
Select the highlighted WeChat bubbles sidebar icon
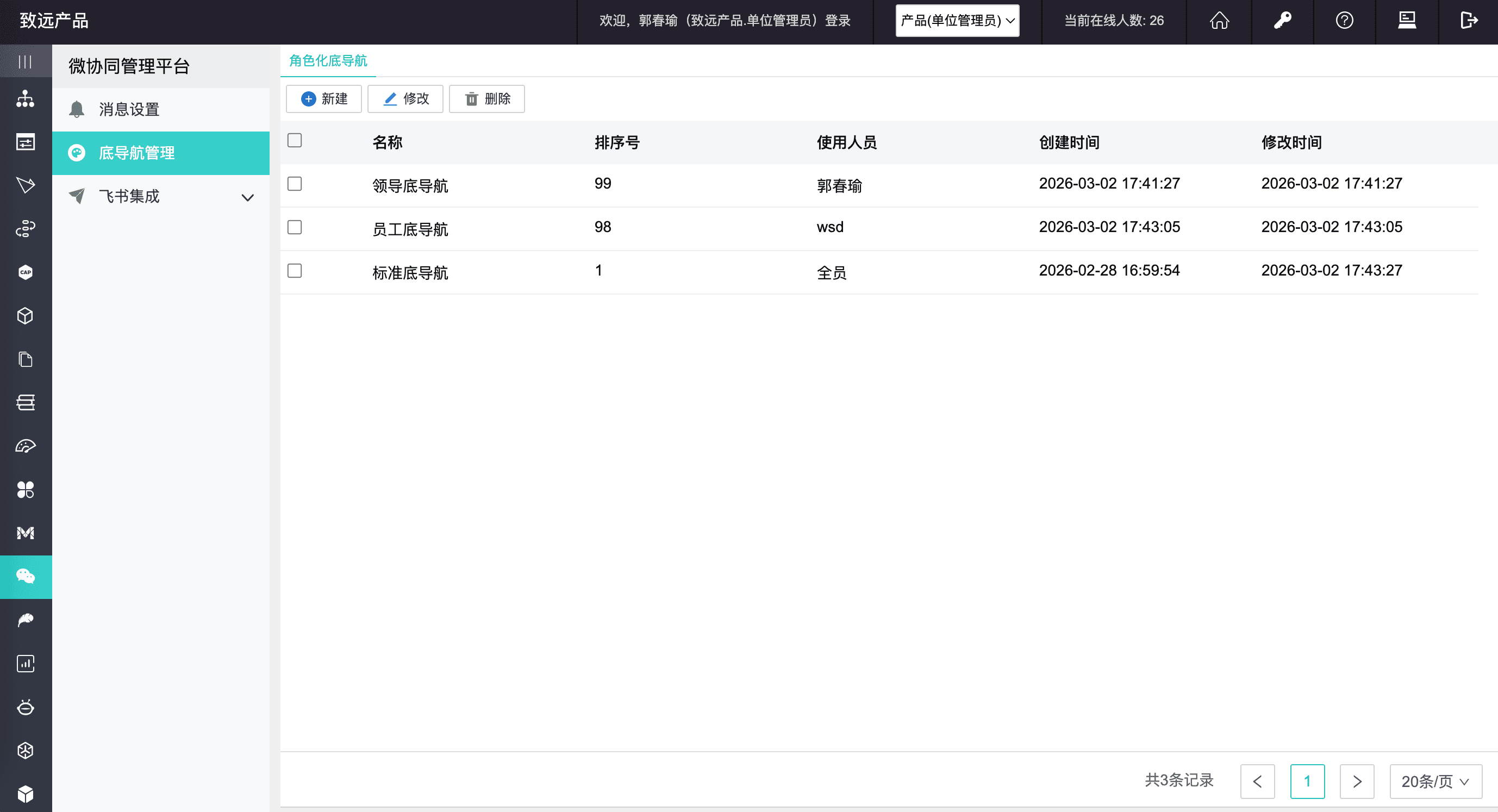(25, 577)
